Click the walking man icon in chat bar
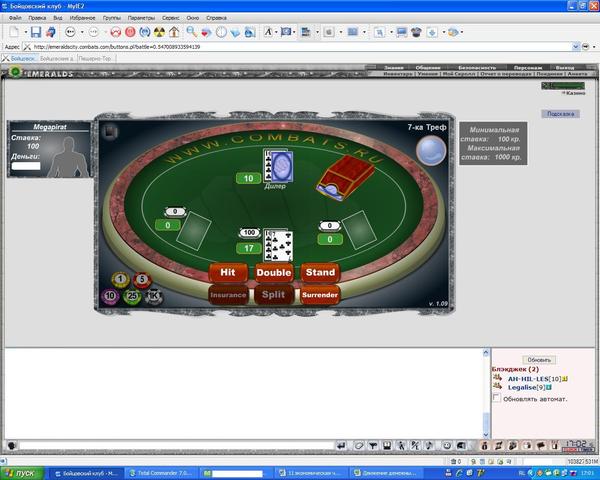This screenshot has width=600, height=480. [x=401, y=446]
